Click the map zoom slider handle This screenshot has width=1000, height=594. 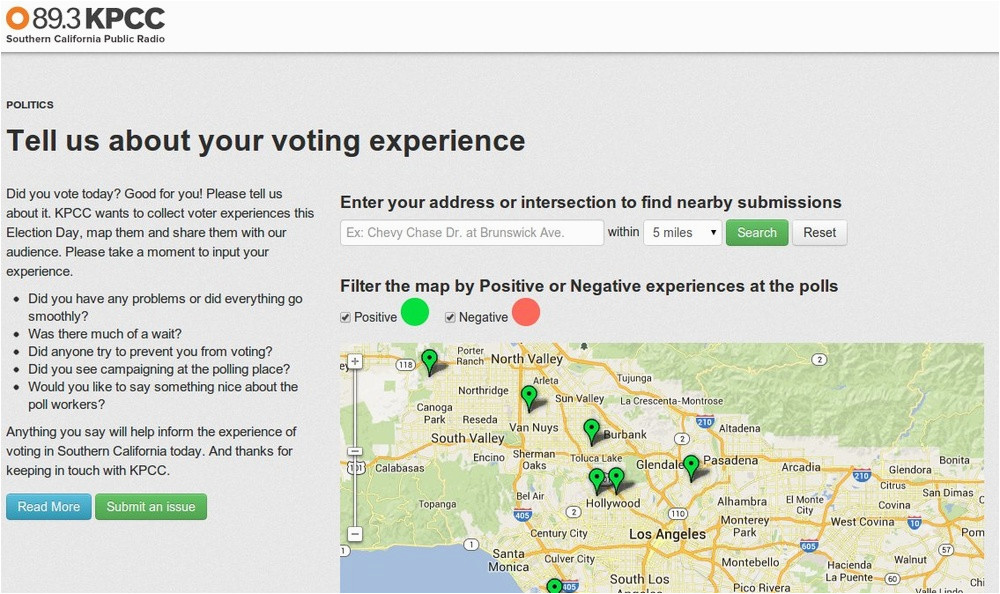point(355,452)
